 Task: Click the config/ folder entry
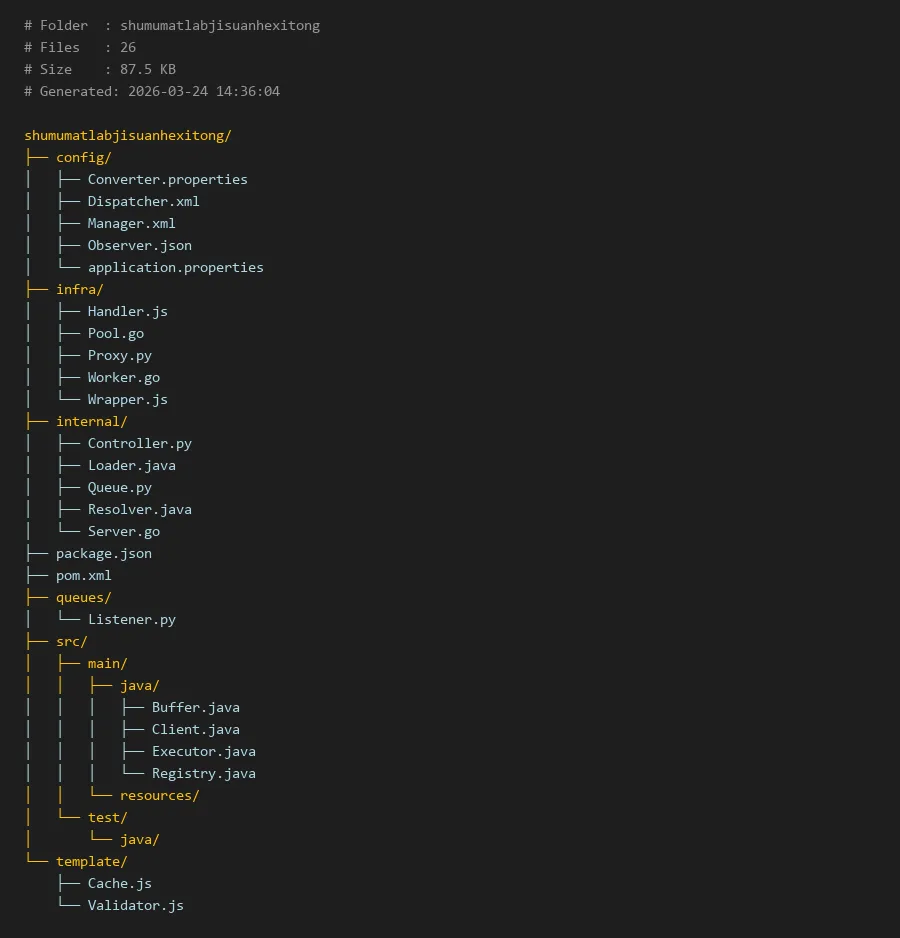pos(83,157)
